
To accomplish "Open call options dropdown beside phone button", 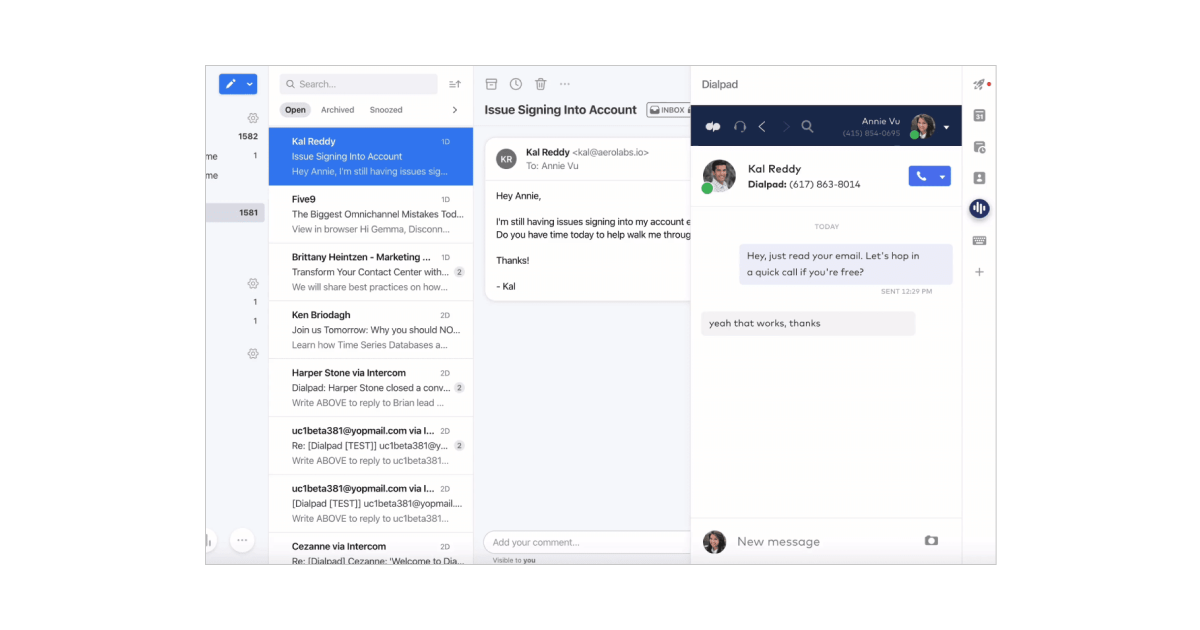I will 942,176.
